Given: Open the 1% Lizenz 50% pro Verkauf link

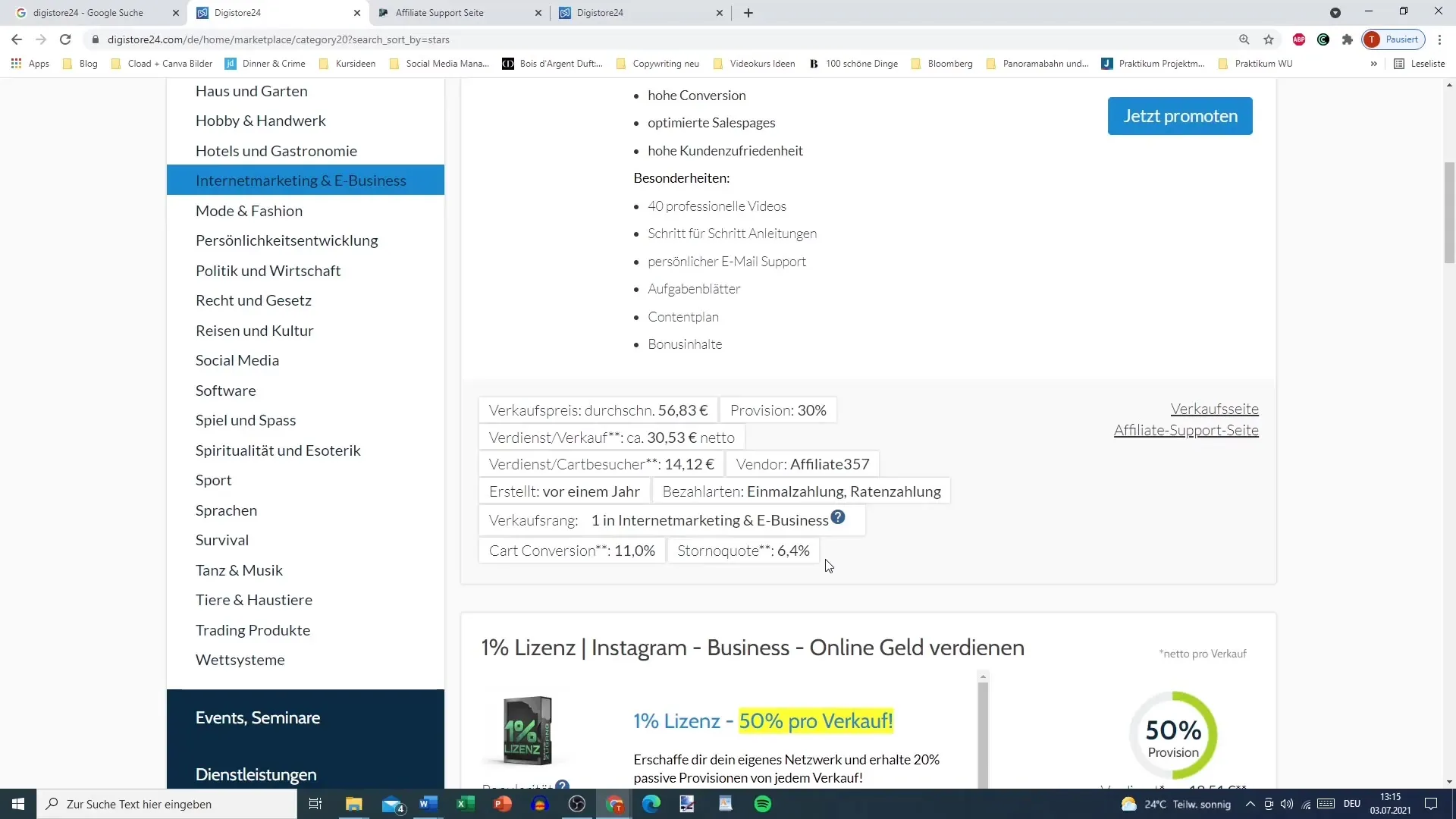Looking at the screenshot, I should [763, 720].
